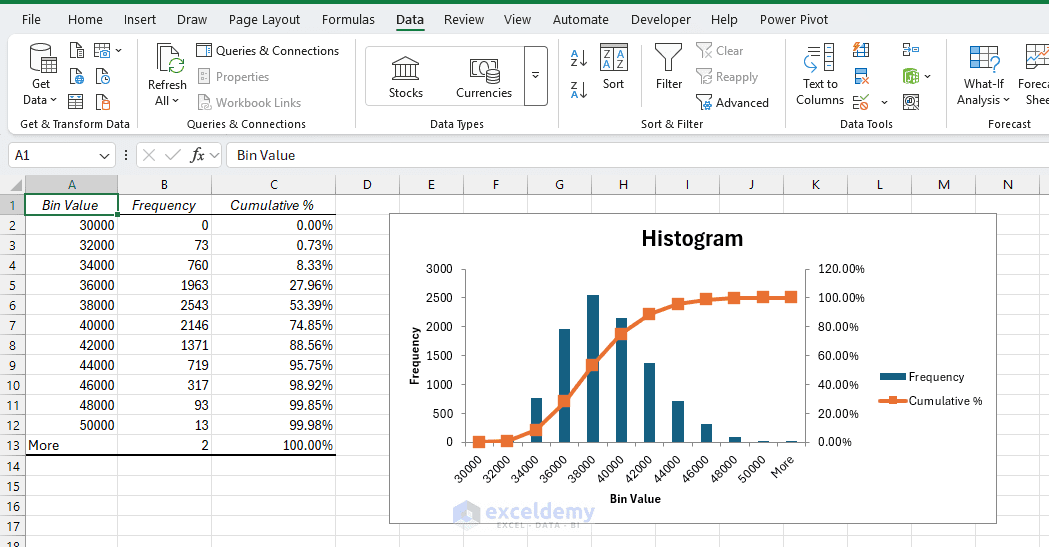Viewport: 1049px width, 547px height.
Task: Select the Frequency header cell B1
Action: tap(165, 205)
